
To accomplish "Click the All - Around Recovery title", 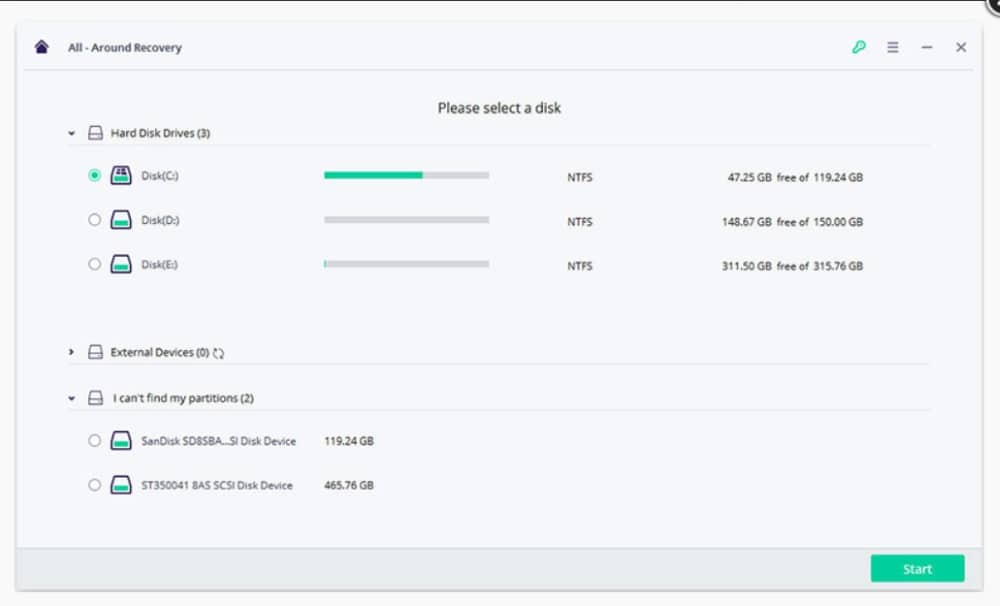I will (x=125, y=47).
